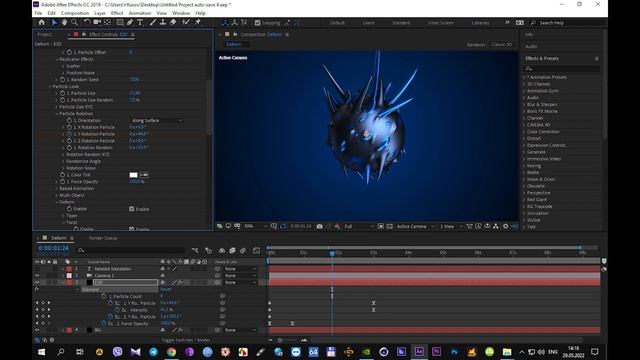Toggle stopwatch for 1. Force Opacity in effects
640x360 pixels.
click(x=62, y=182)
